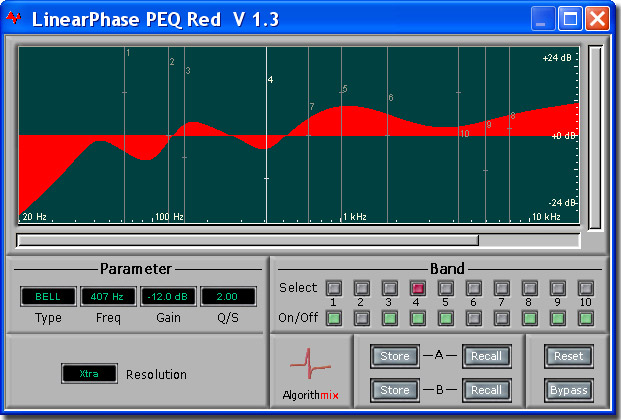Image resolution: width=621 pixels, height=420 pixels.
Task: Turn off band 5 On/Off switch
Action: [446, 318]
